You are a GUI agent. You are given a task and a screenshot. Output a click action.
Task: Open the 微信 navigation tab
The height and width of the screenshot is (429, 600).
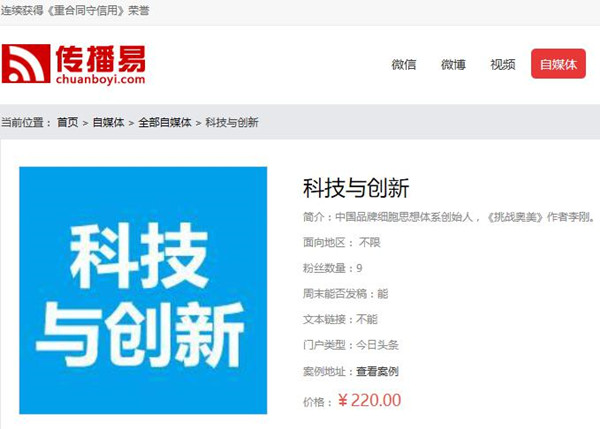point(404,64)
